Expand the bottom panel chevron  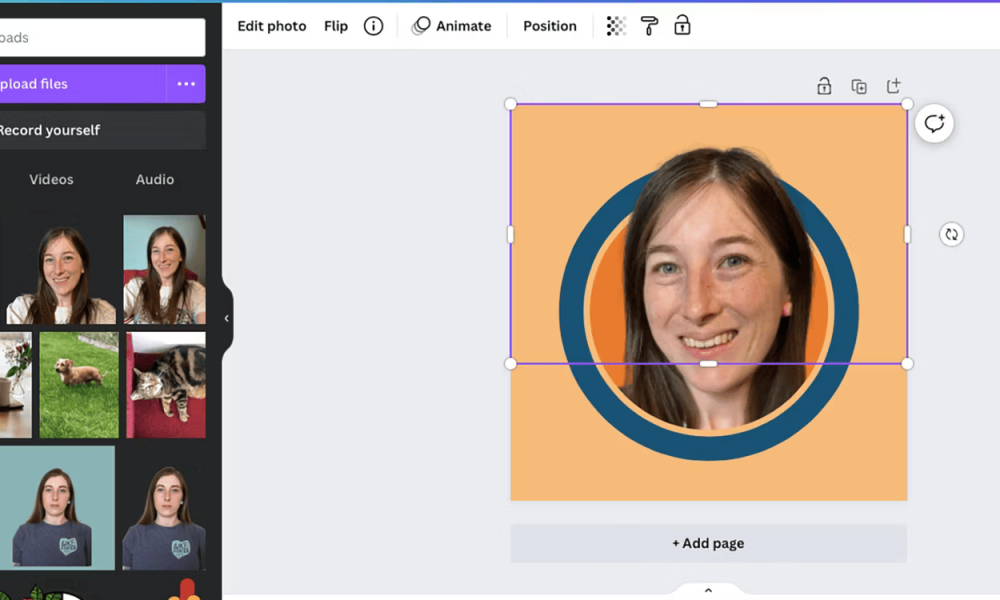click(708, 590)
